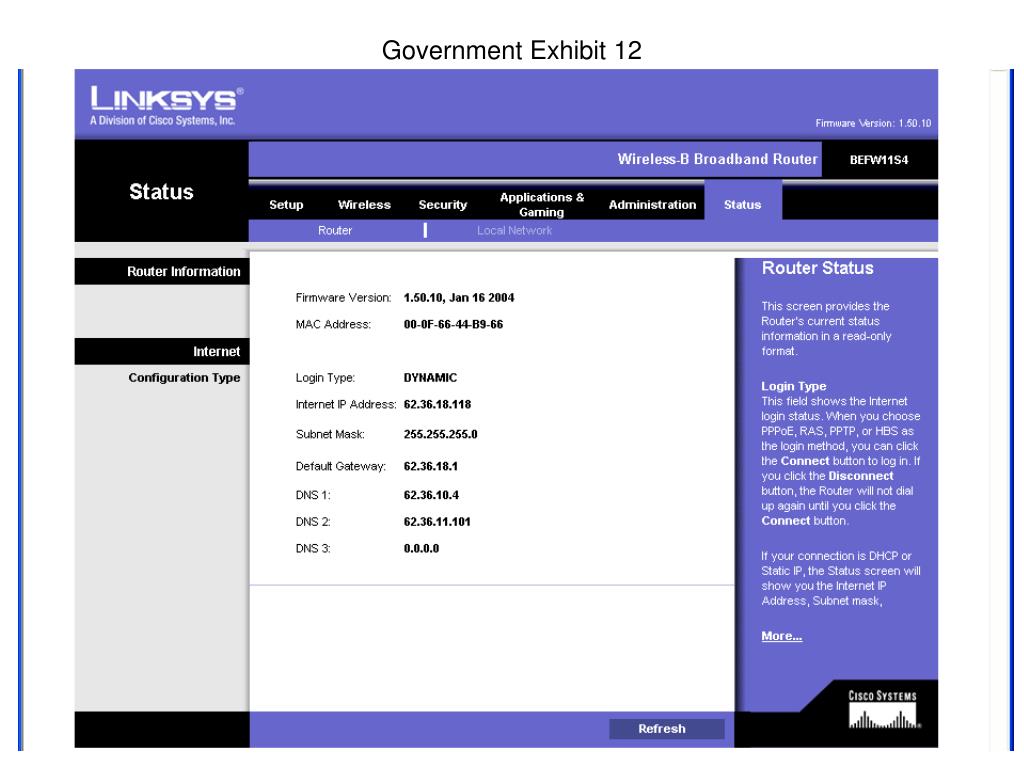The image size is (1024, 768).
Task: Open the More... help link
Action: (782, 636)
